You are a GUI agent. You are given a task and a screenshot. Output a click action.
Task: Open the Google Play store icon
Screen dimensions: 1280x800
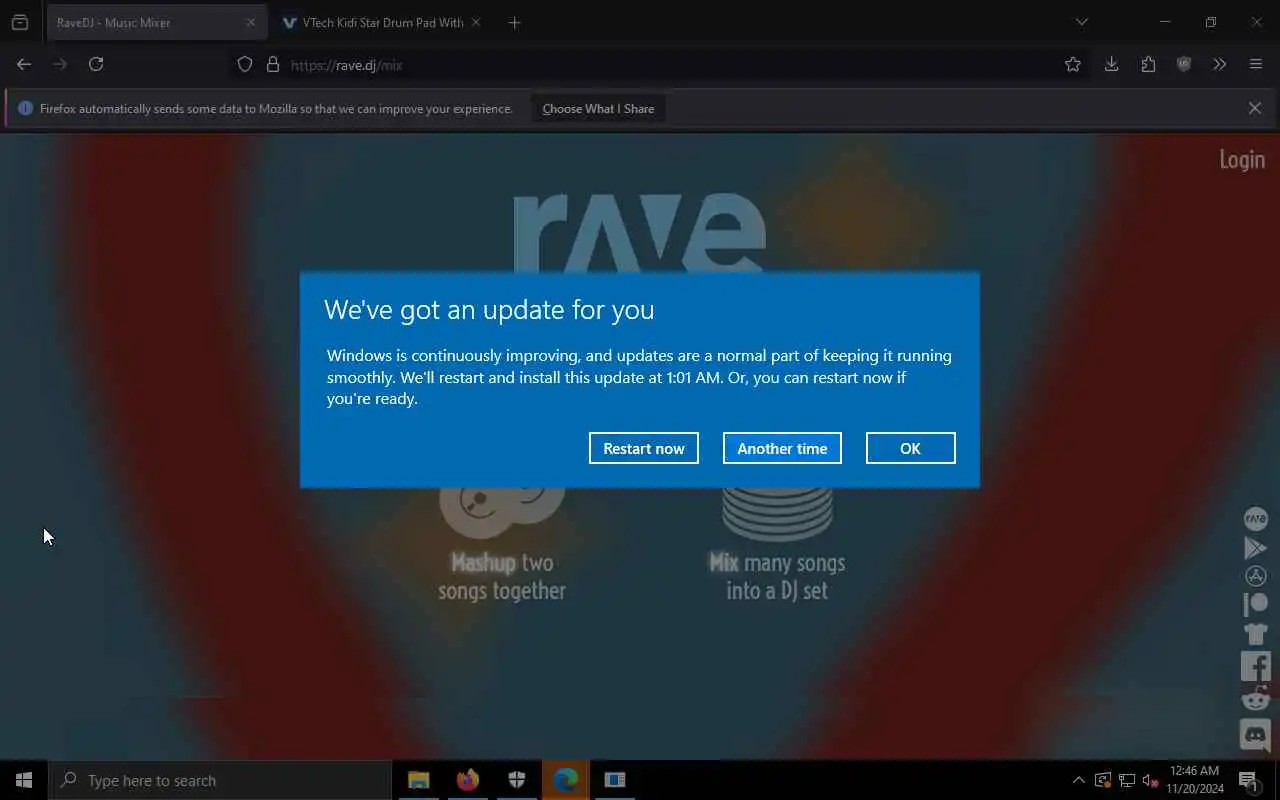click(x=1255, y=547)
